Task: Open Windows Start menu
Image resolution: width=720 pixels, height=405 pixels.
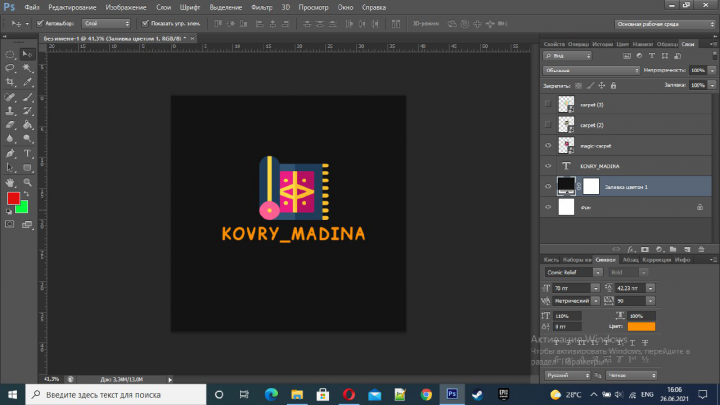Action: [x=12, y=394]
